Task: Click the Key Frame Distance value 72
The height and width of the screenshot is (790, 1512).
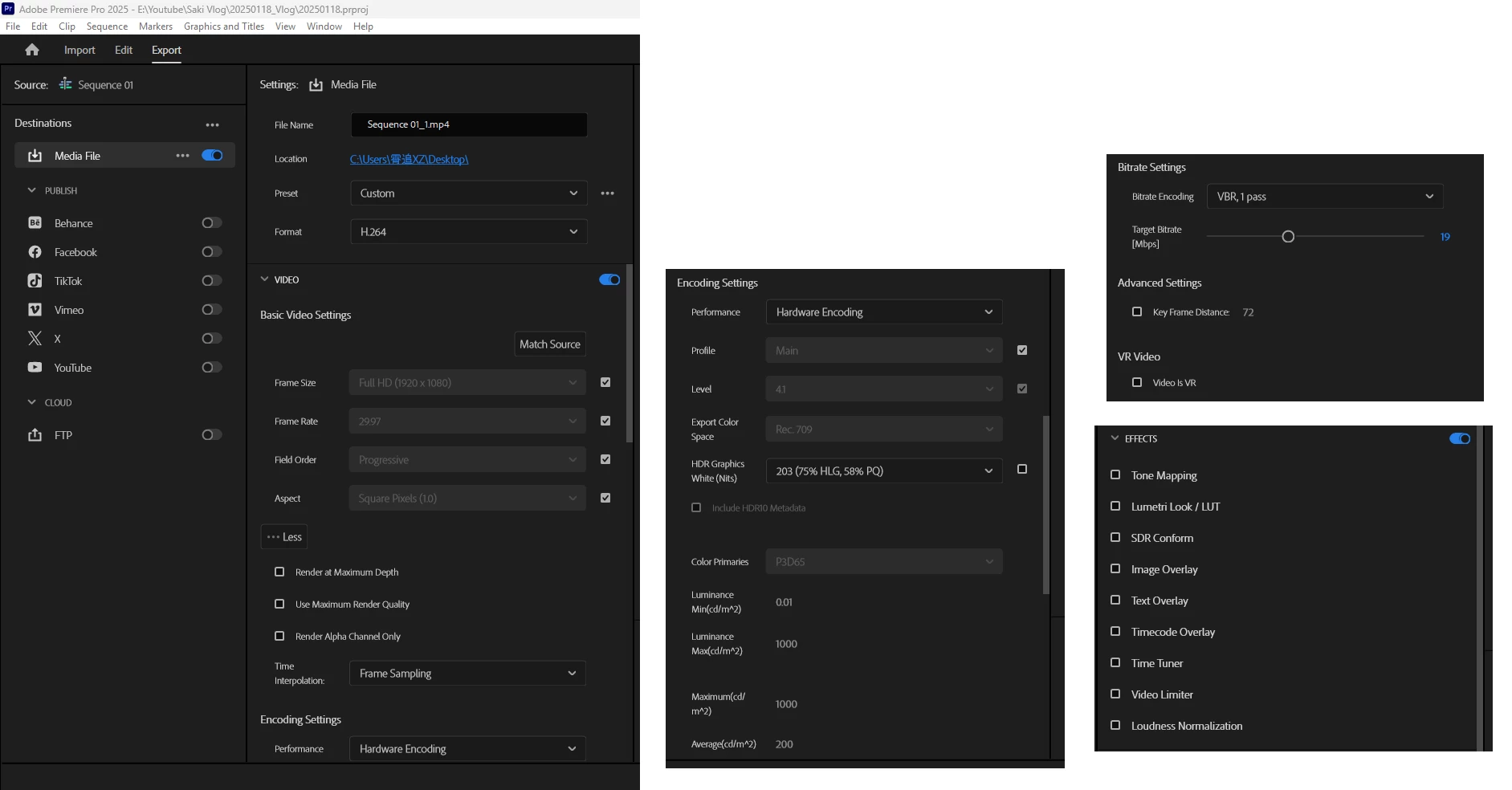Action: [x=1248, y=312]
